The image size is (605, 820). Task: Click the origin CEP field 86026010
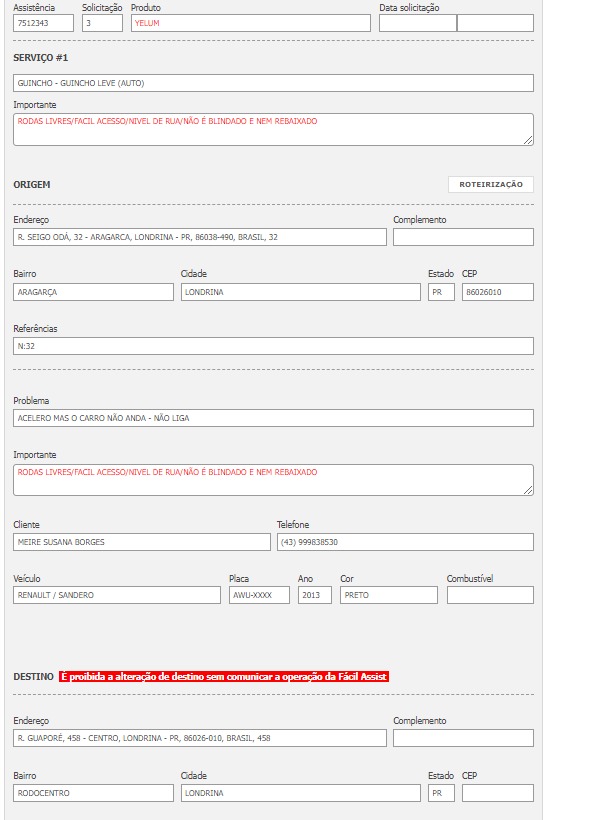(498, 292)
